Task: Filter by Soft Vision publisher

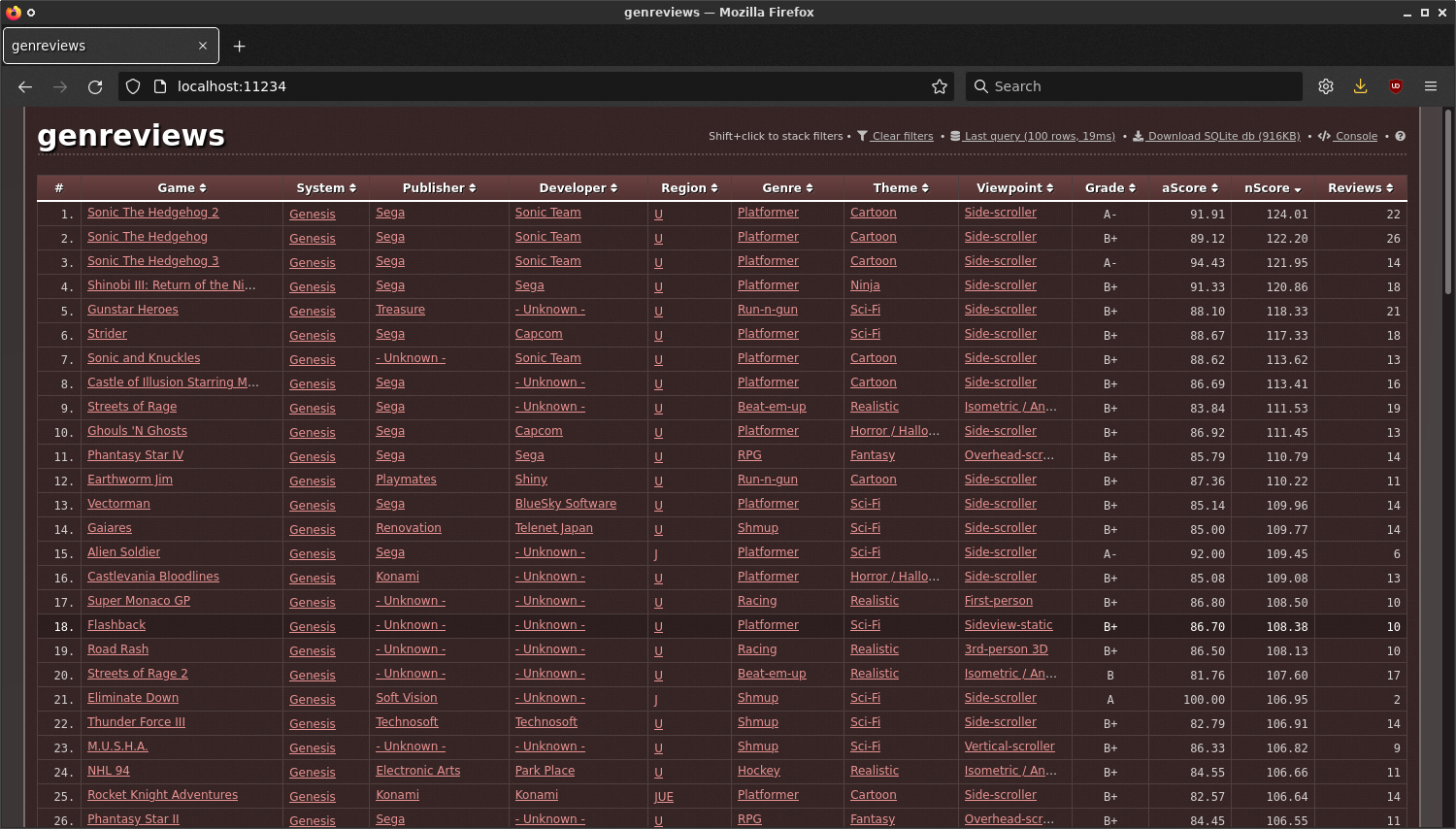Action: (407, 698)
